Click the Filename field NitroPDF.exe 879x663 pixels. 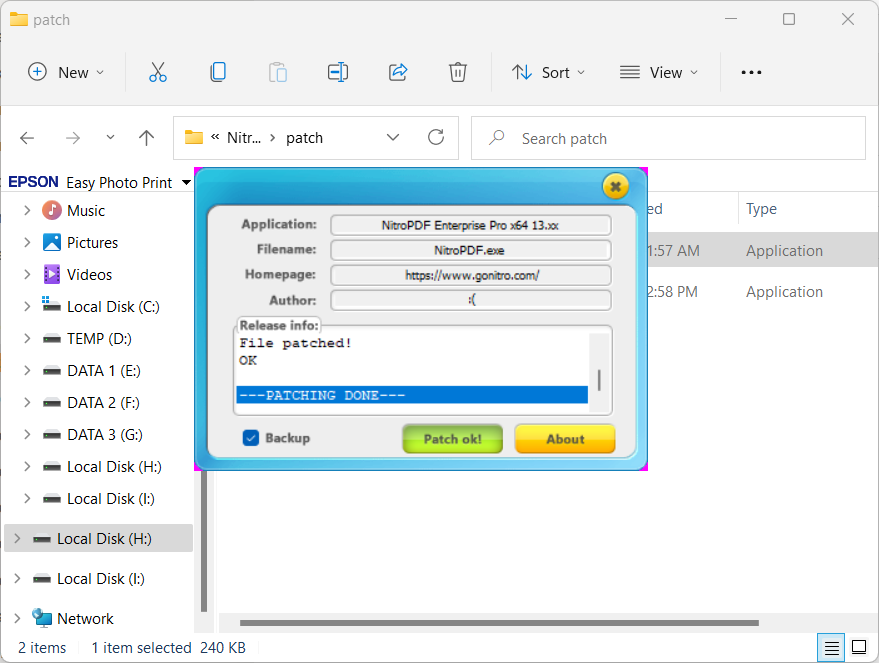pyautogui.click(x=470, y=251)
